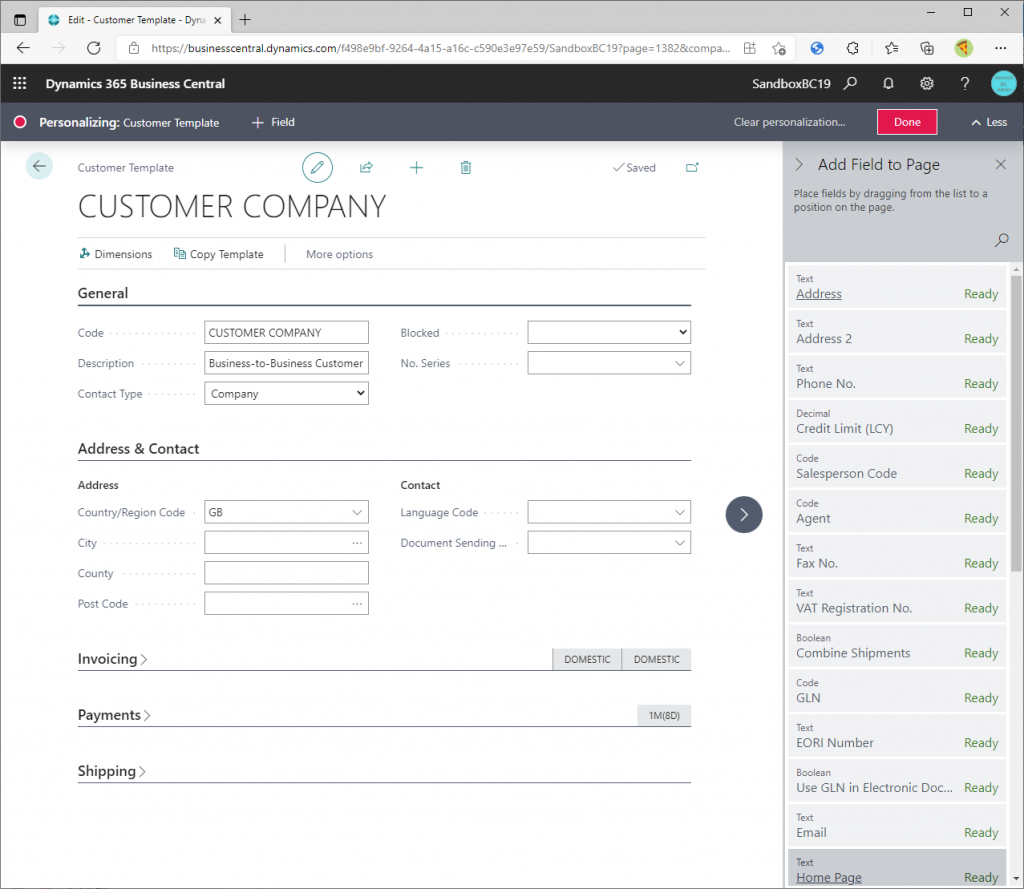This screenshot has height=889, width=1024.
Task: Click the General section heading
Action: coord(103,293)
